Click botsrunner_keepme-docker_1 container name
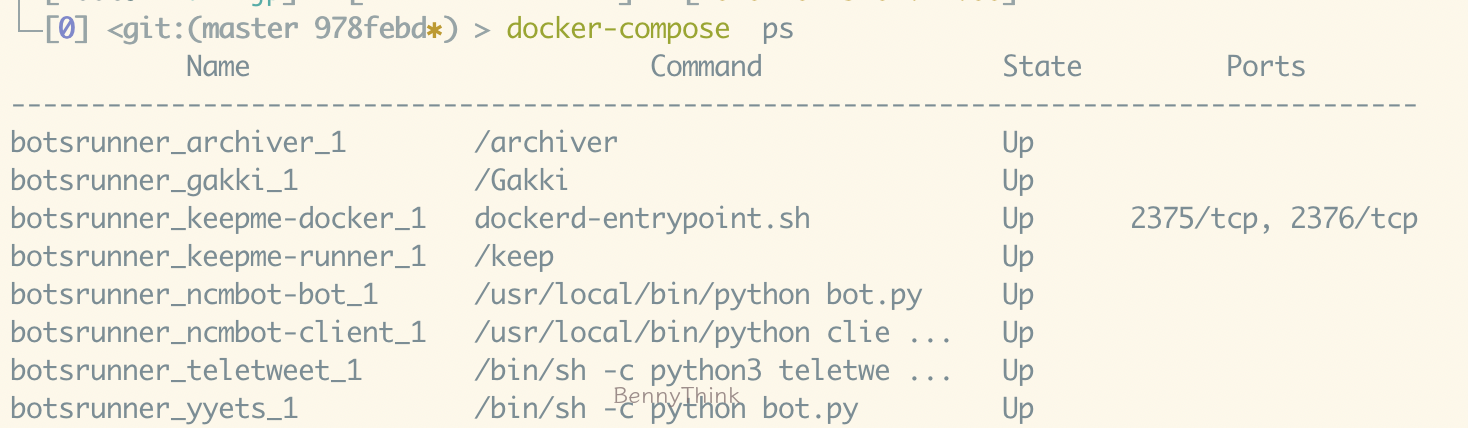 [x=218, y=219]
